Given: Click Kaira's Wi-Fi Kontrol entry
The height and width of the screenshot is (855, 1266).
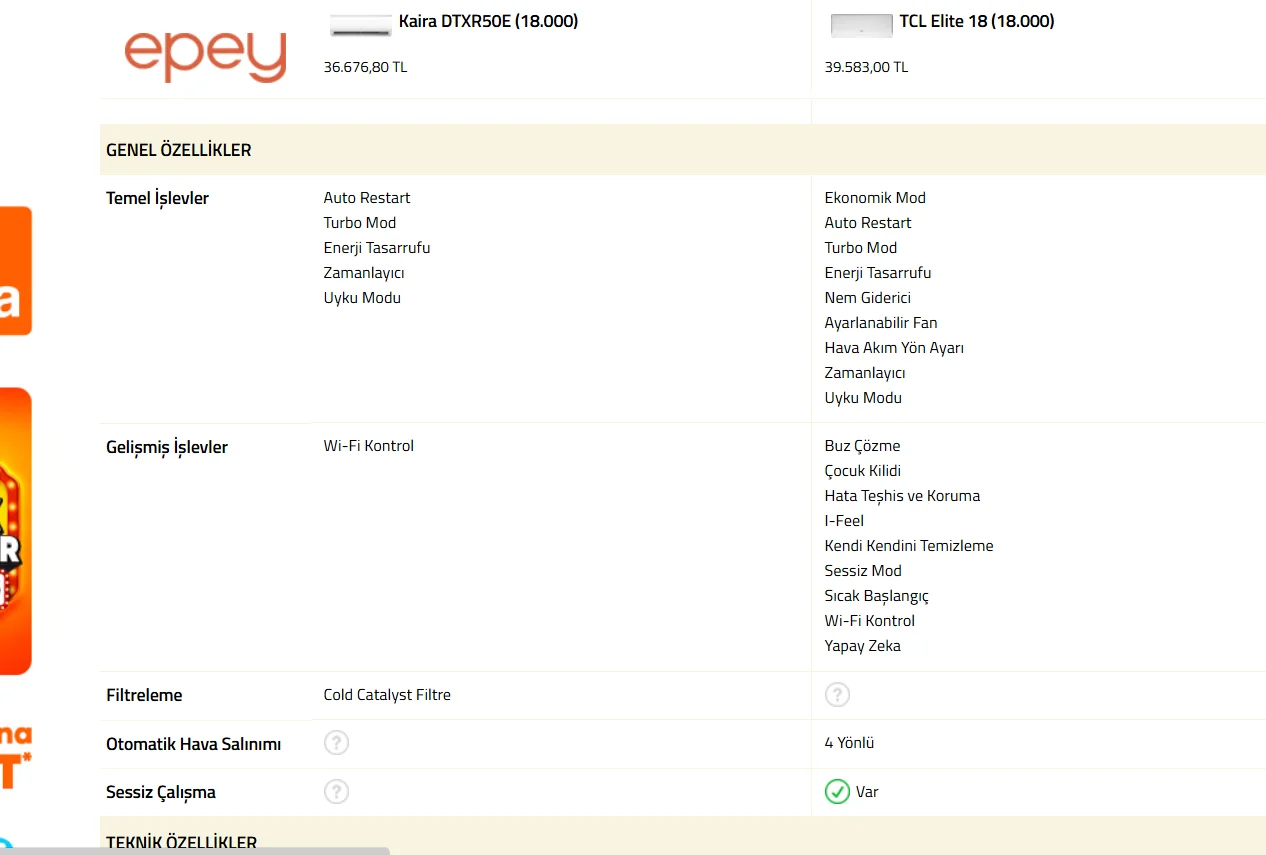Looking at the screenshot, I should tap(369, 446).
